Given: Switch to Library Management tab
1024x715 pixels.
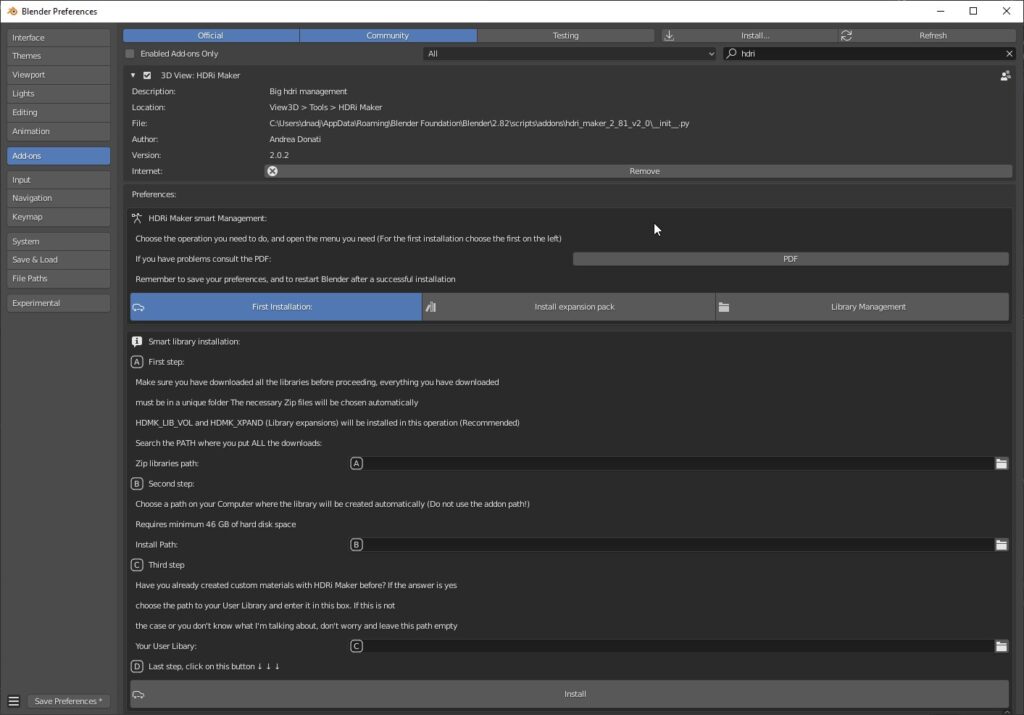Looking at the screenshot, I should tap(862, 307).
